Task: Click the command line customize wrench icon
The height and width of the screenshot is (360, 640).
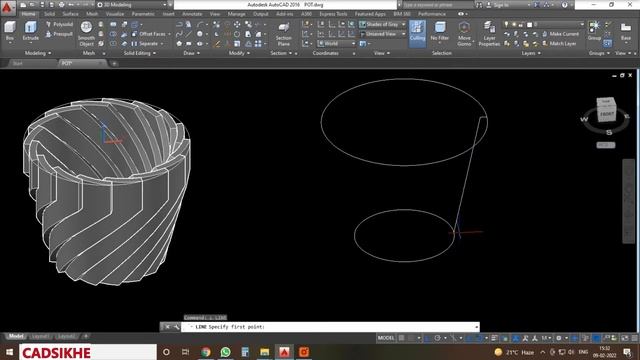Action: [x=176, y=327]
